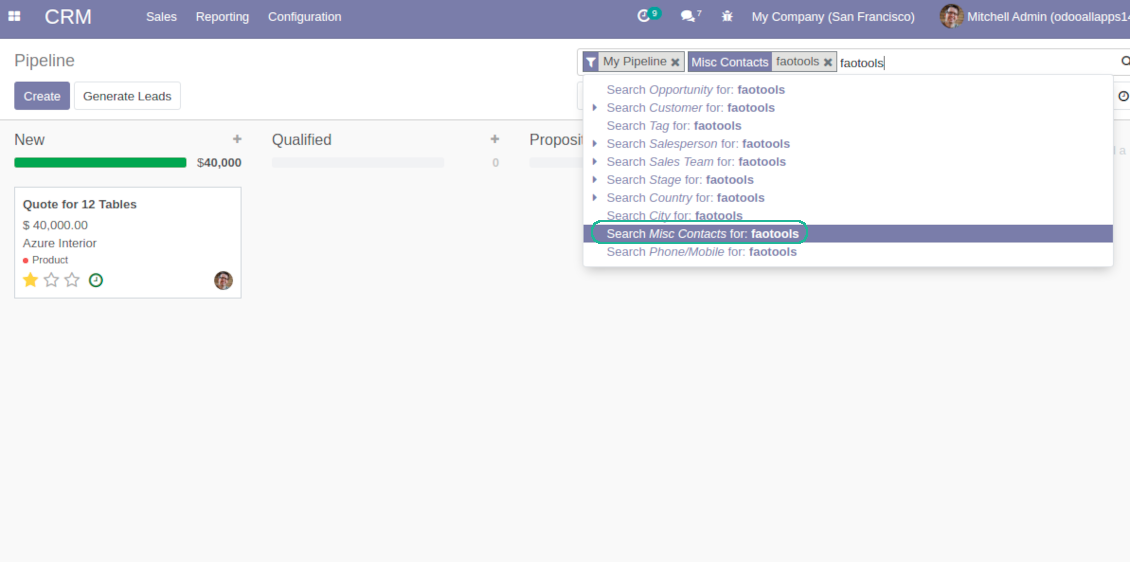Open the discuss messages chat icon
1130x562 pixels.
tap(687, 17)
